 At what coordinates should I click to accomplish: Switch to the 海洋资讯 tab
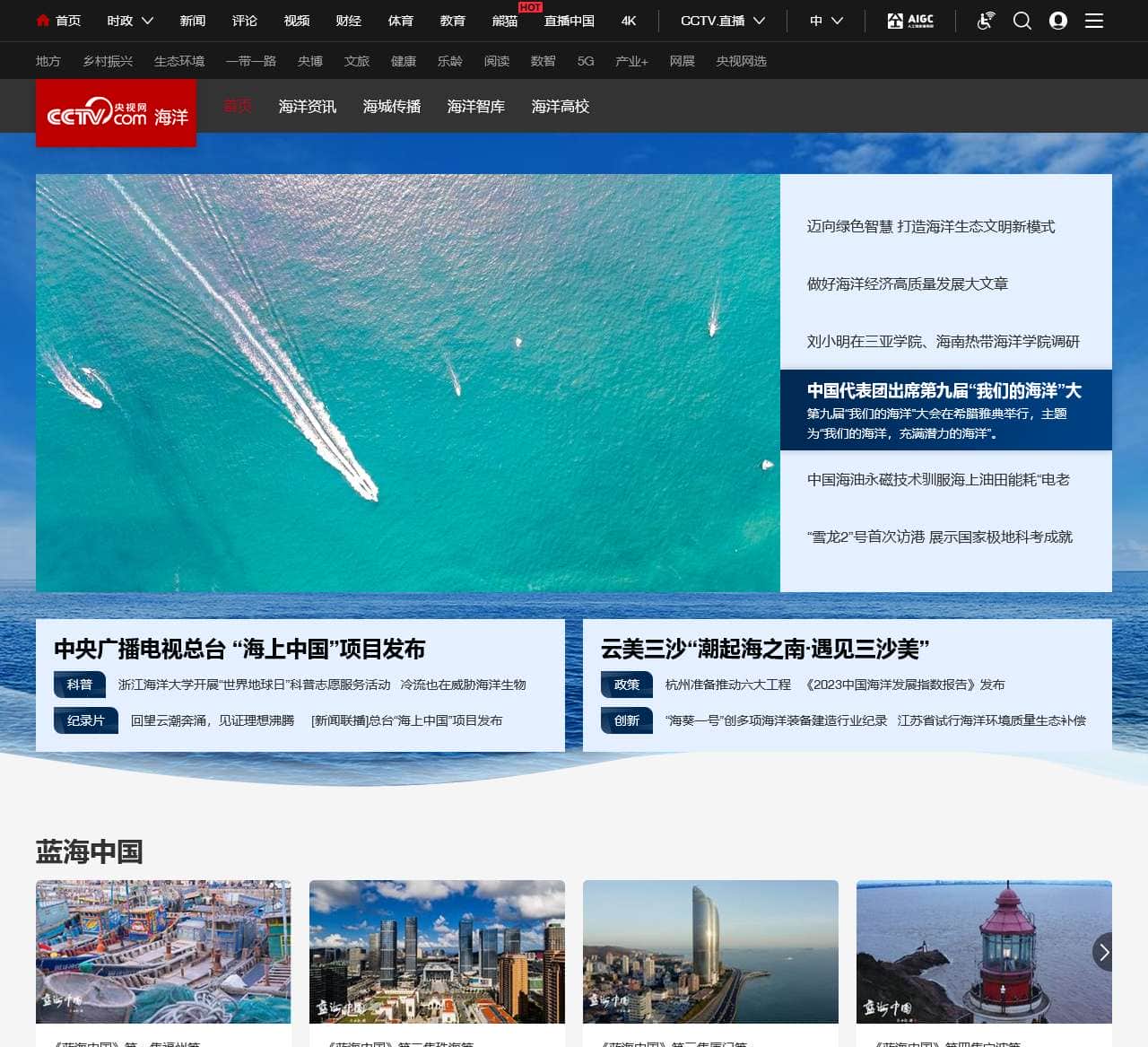pos(307,106)
